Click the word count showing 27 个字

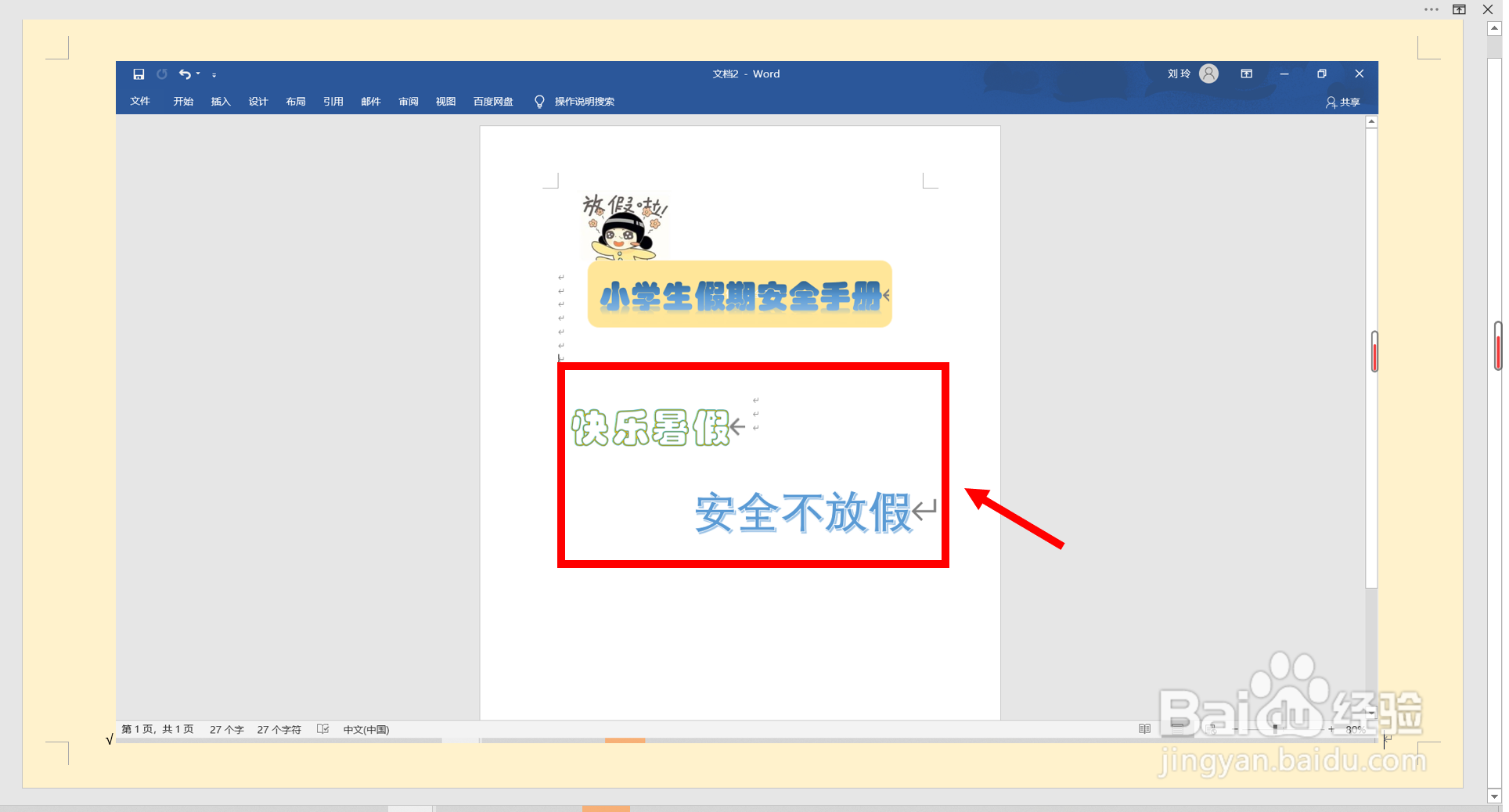click(x=226, y=728)
